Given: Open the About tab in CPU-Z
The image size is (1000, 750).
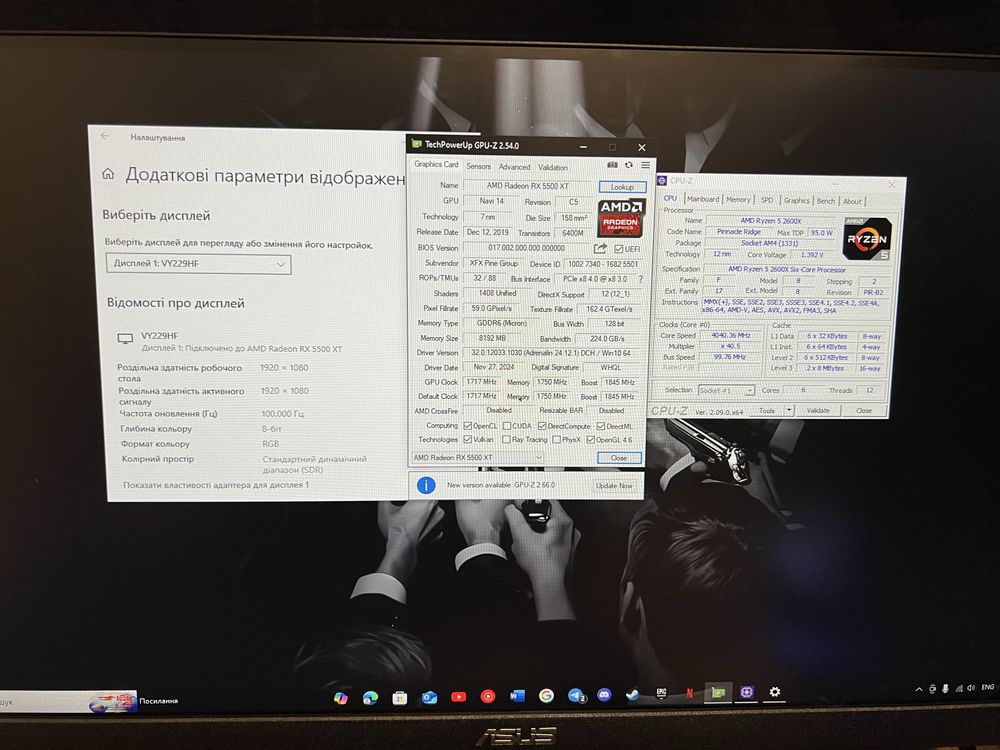Looking at the screenshot, I should (x=852, y=202).
